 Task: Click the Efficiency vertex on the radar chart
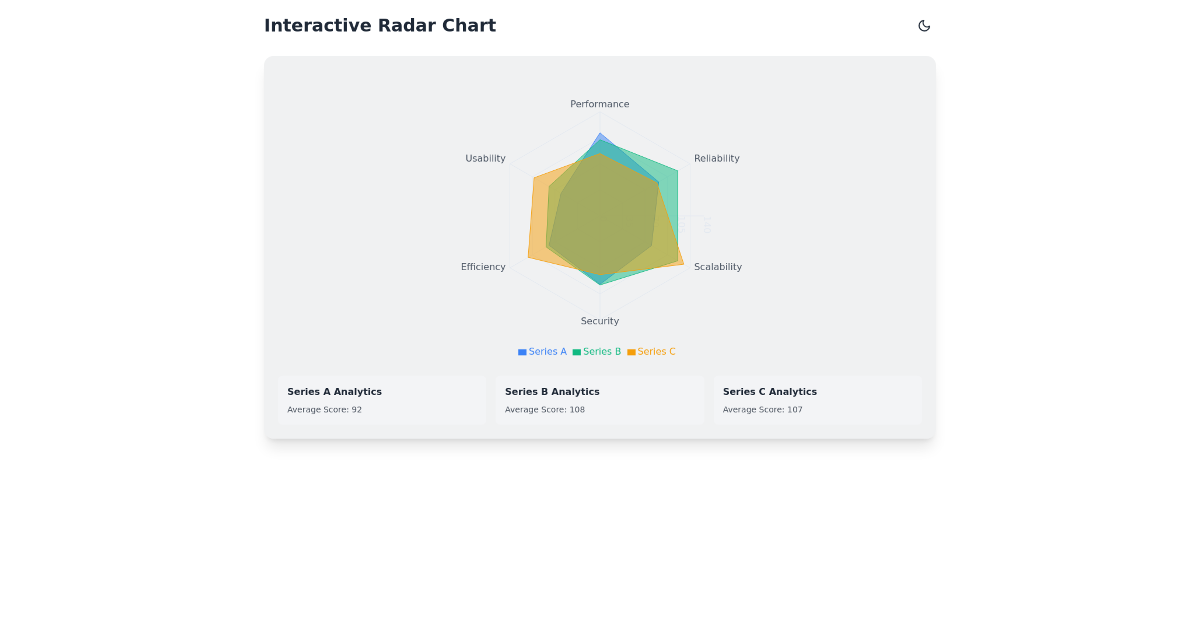[483, 267]
